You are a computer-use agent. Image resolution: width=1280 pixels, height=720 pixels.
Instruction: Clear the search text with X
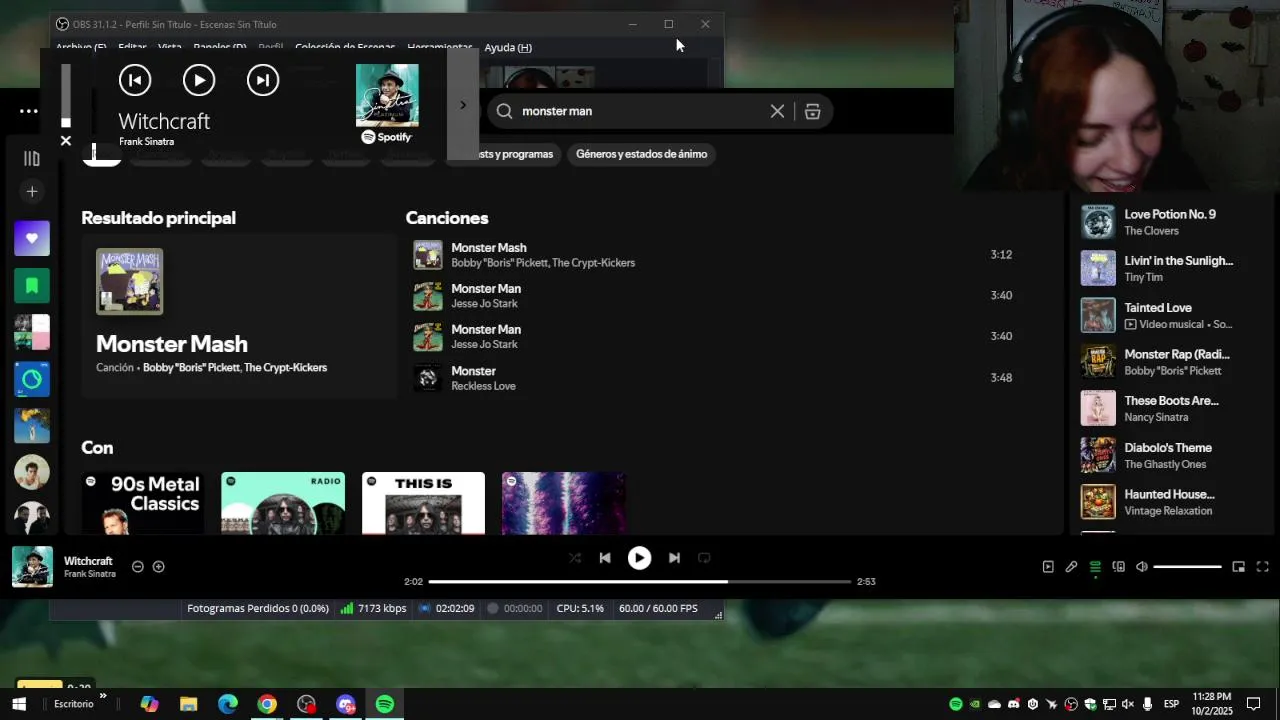click(x=777, y=111)
